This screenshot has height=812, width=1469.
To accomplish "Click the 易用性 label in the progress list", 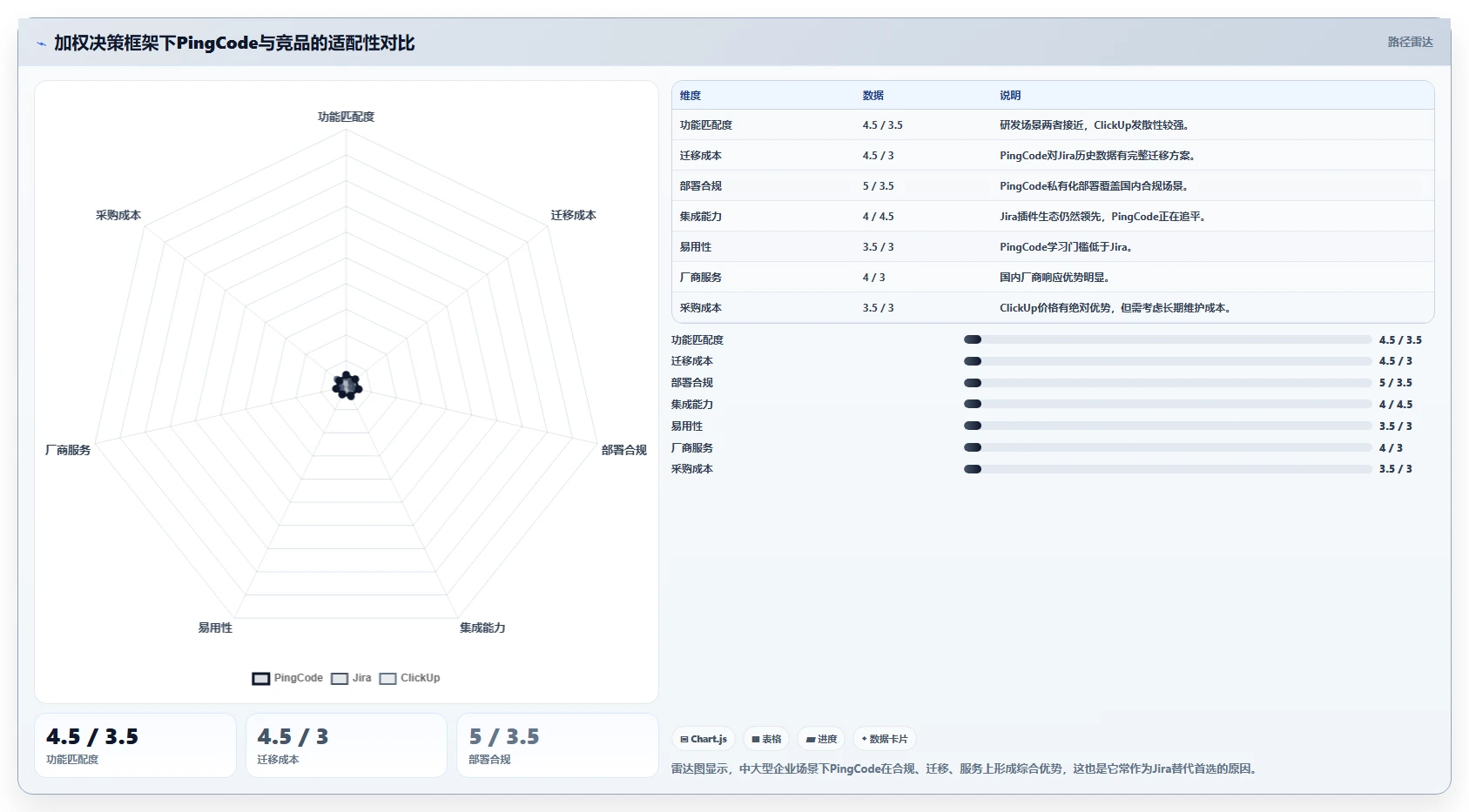I will coord(687,426).
